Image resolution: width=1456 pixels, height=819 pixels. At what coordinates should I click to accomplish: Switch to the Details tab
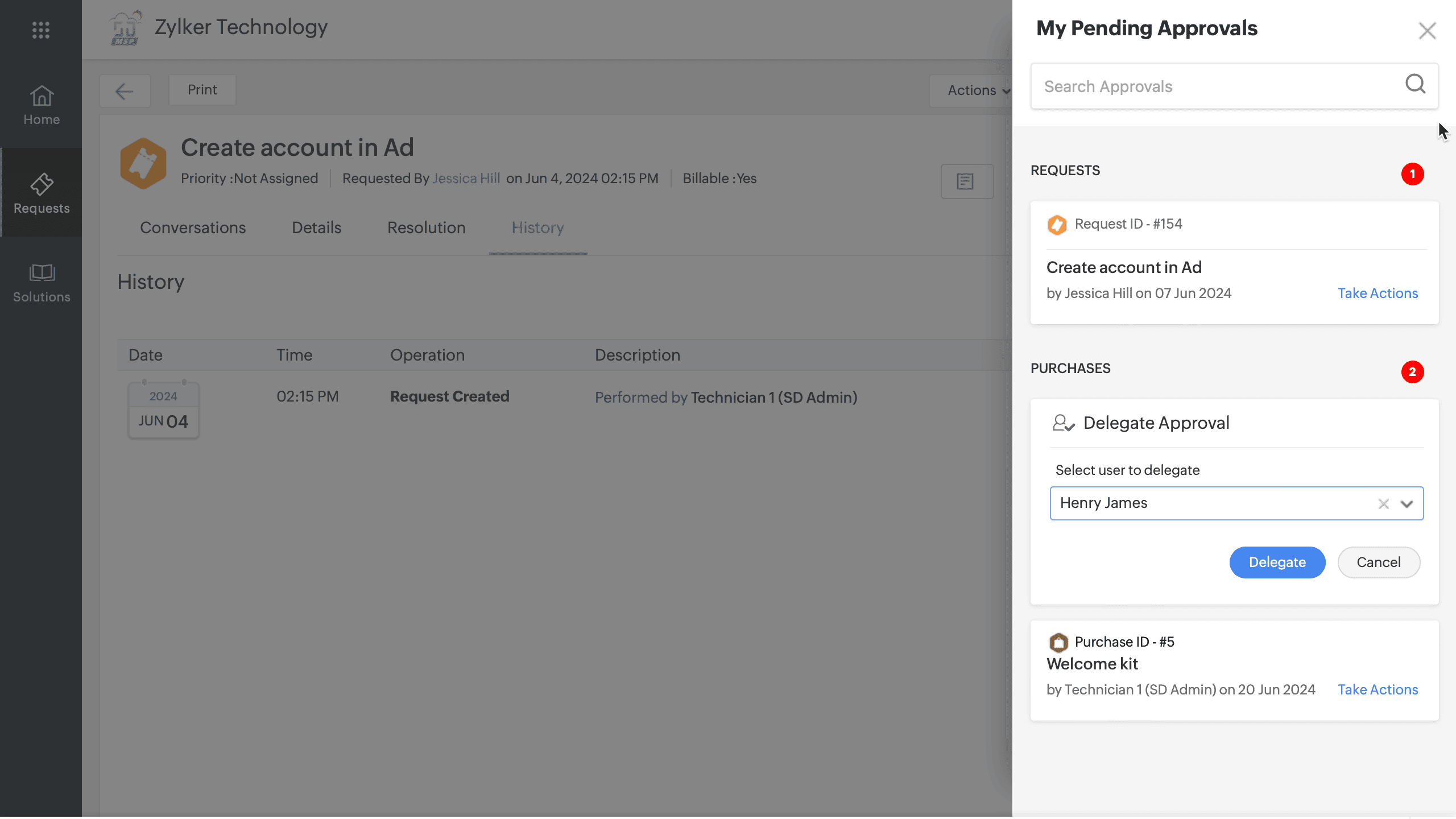coord(316,227)
